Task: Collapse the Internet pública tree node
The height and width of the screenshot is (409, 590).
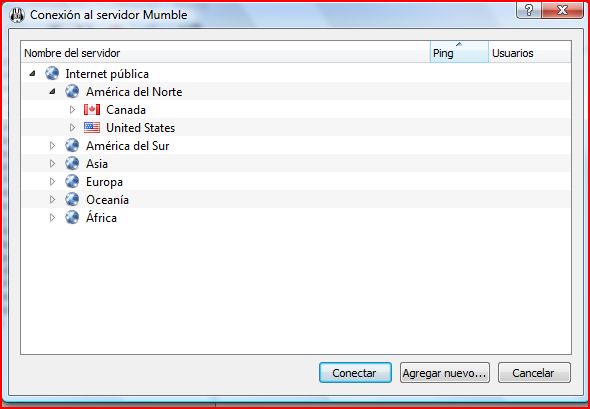Action: tap(32, 74)
